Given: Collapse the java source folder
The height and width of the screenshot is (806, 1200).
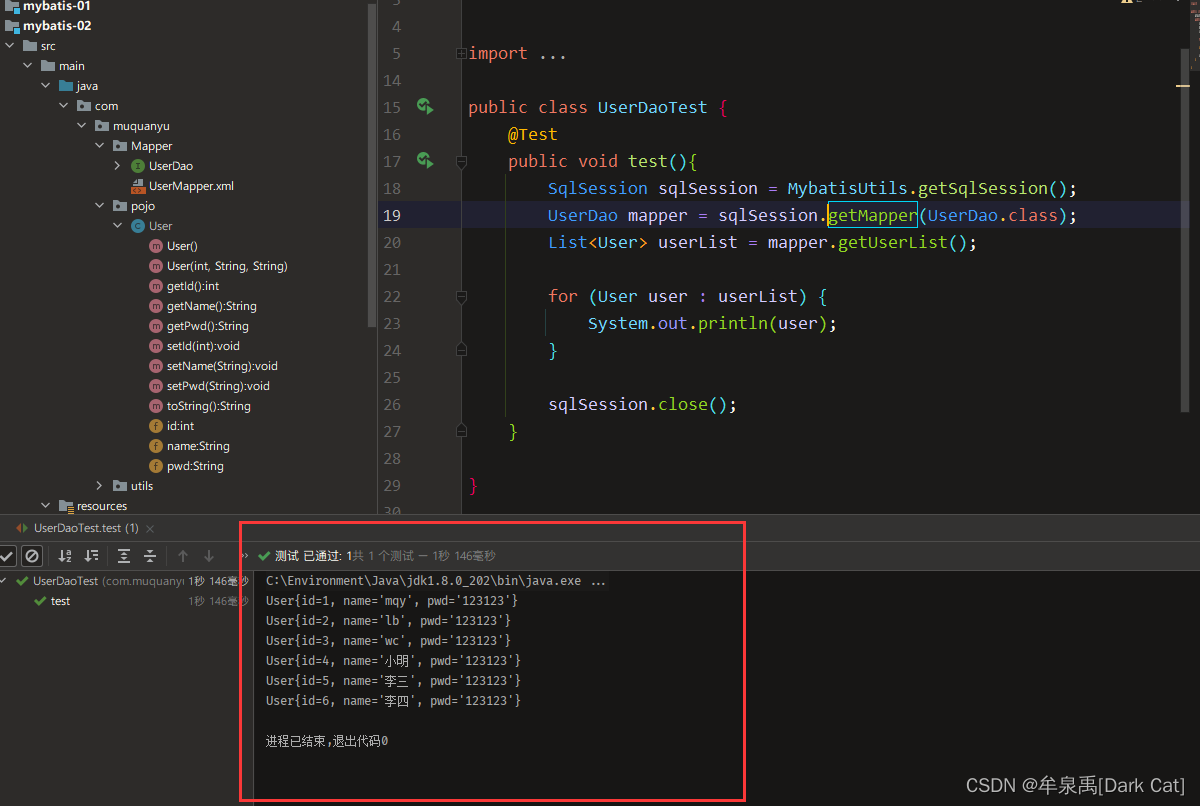Looking at the screenshot, I should click(46, 86).
